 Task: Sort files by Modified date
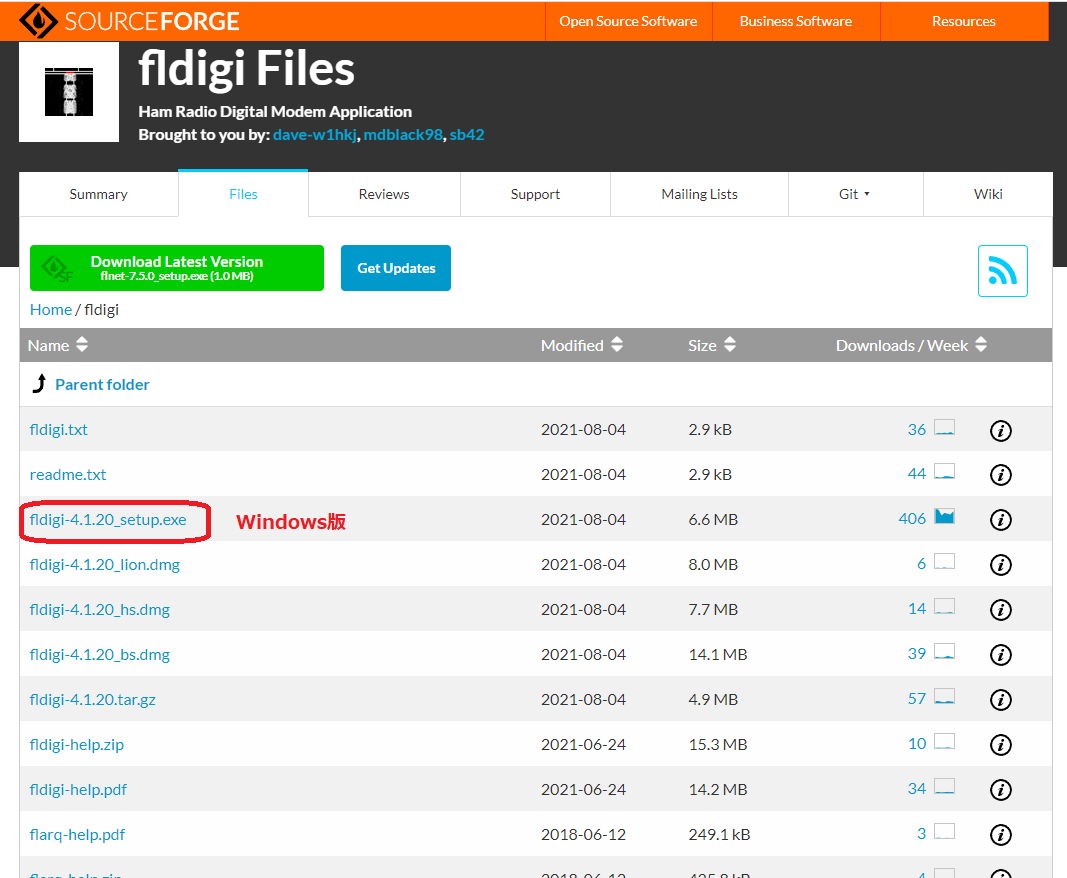click(582, 345)
